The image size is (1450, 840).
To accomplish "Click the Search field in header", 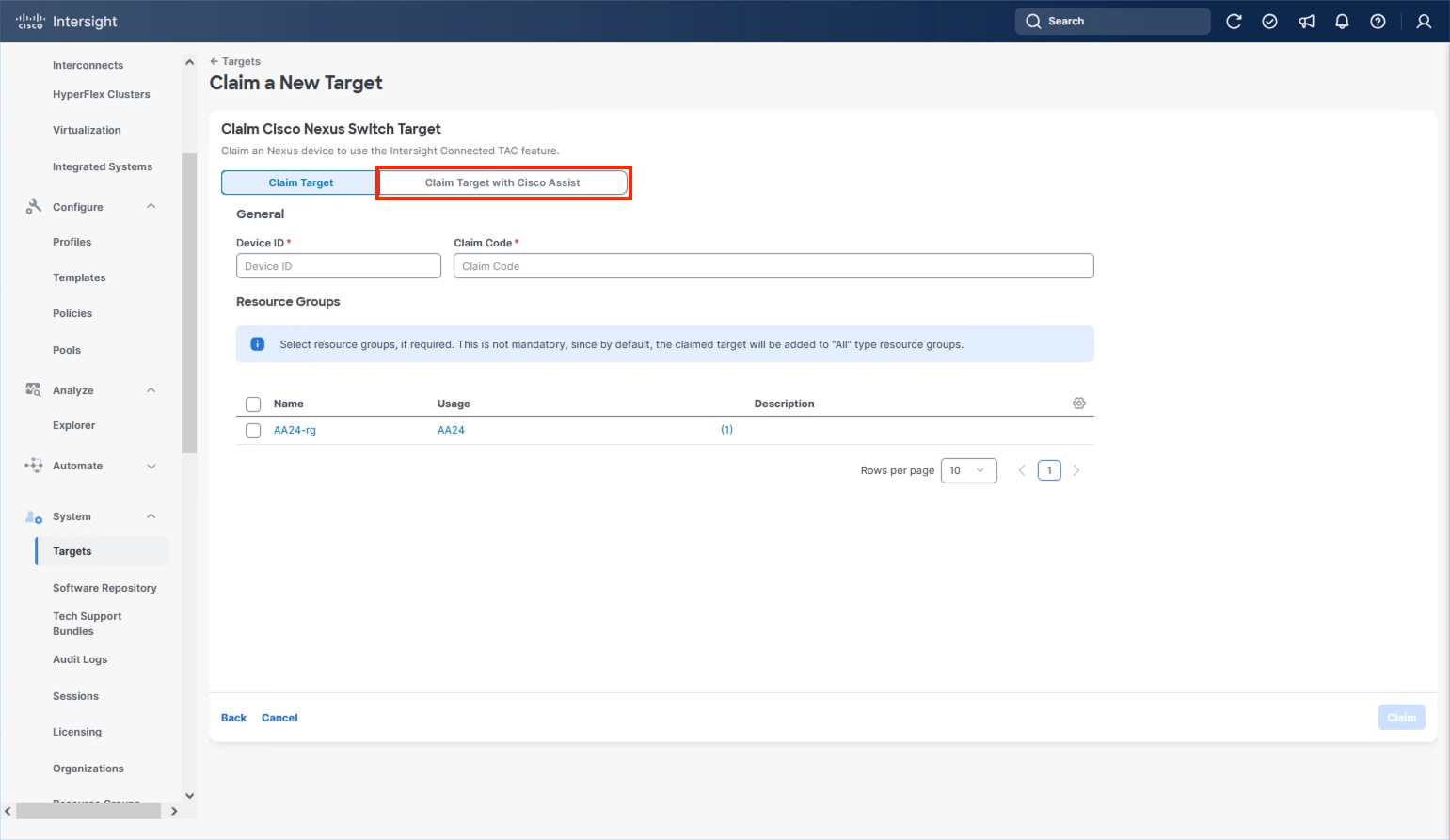I will click(1112, 22).
